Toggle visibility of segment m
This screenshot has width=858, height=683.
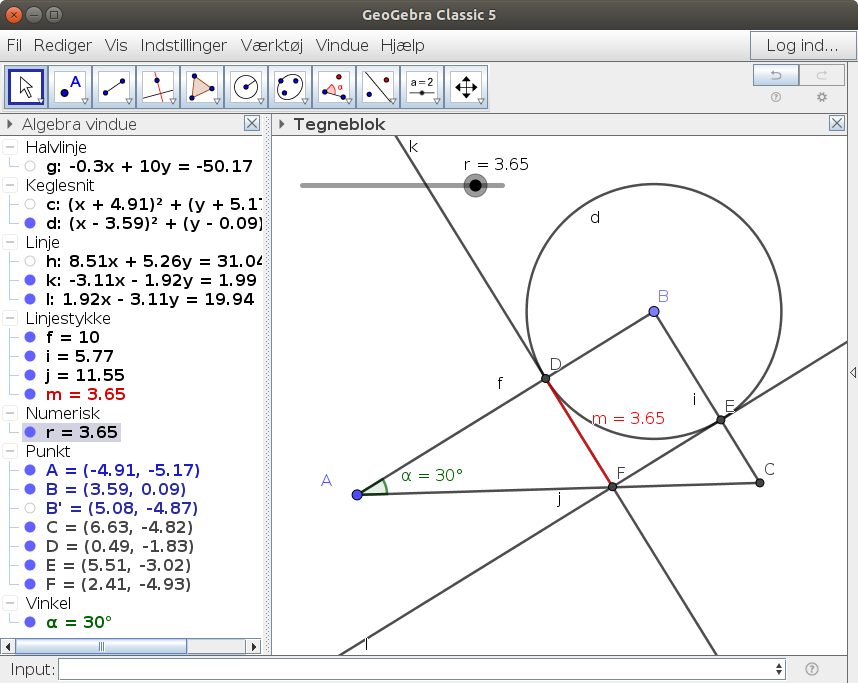[30, 394]
